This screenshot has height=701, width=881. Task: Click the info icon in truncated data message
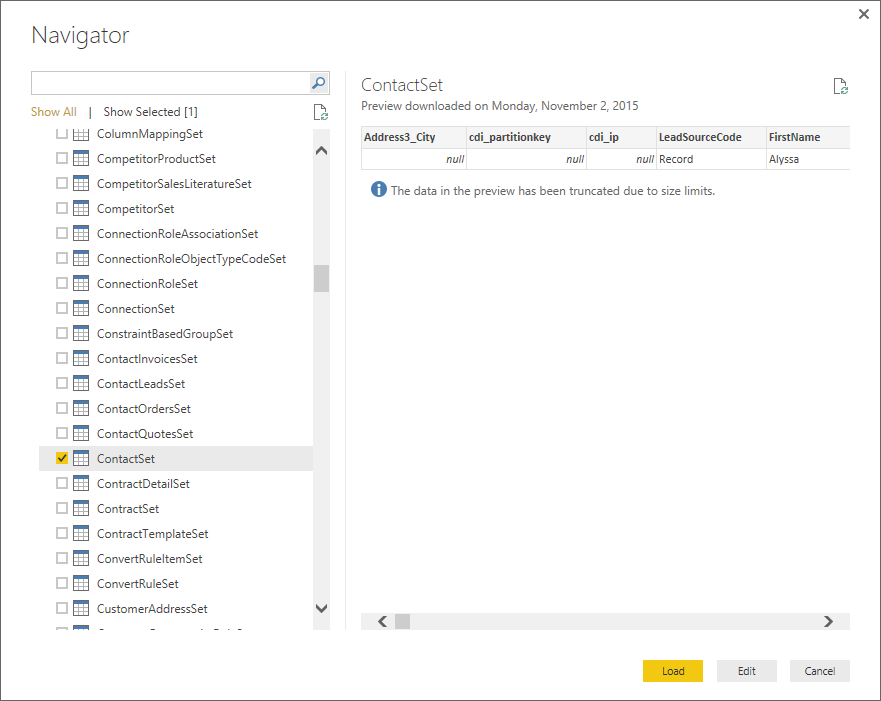(x=379, y=190)
